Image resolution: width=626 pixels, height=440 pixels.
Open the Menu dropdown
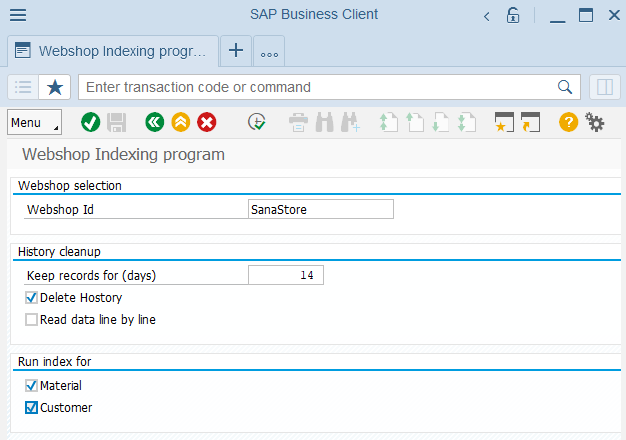pos(34,122)
